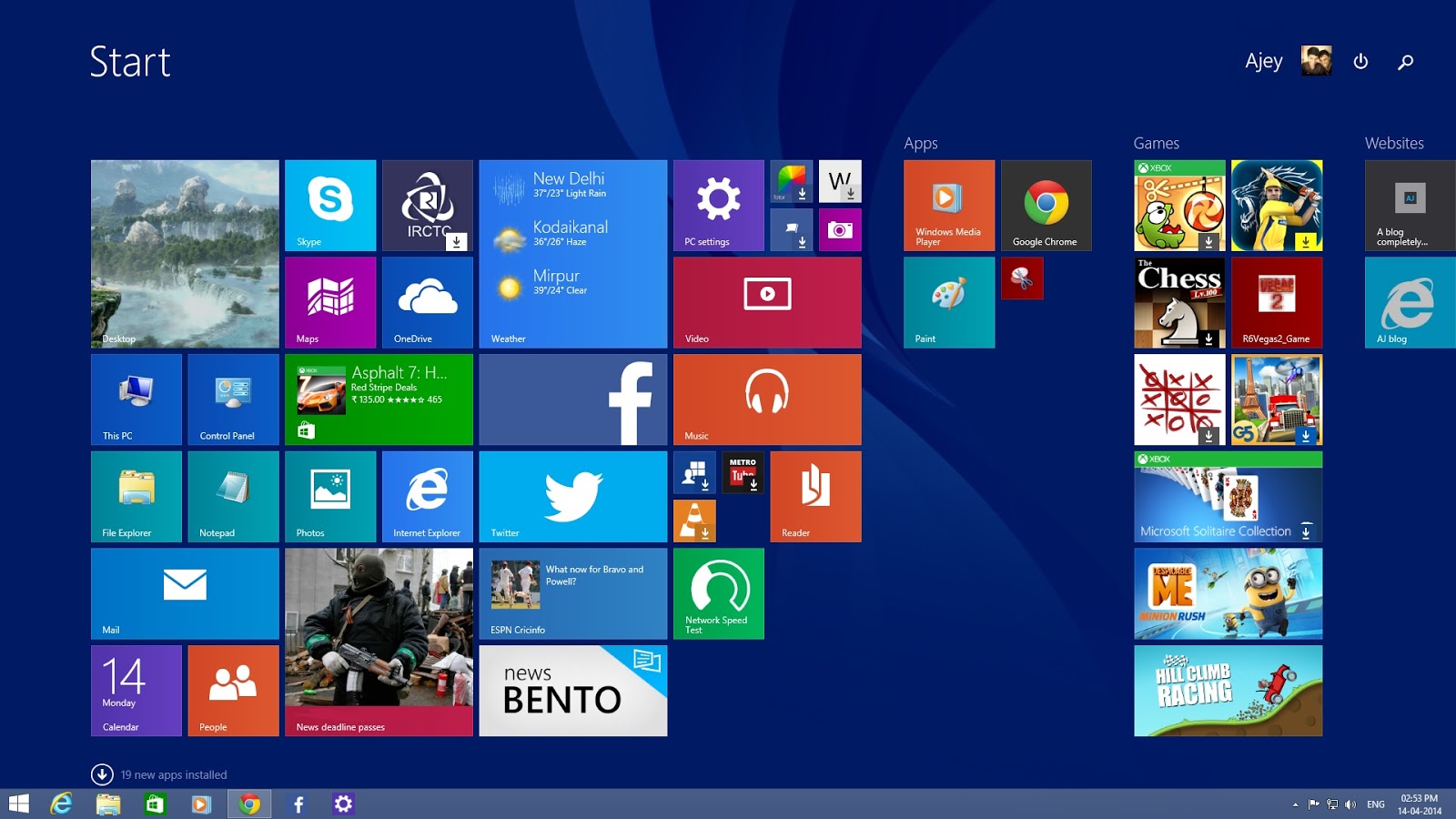
Task: Launch the cricket batsman game tile
Action: [x=1277, y=206]
